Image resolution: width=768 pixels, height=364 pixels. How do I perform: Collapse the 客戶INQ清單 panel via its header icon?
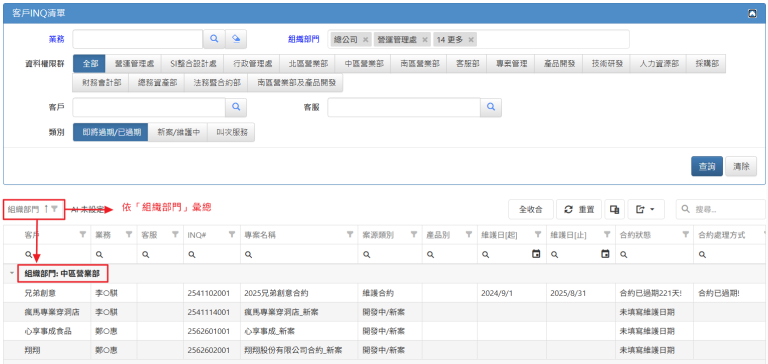(752, 14)
